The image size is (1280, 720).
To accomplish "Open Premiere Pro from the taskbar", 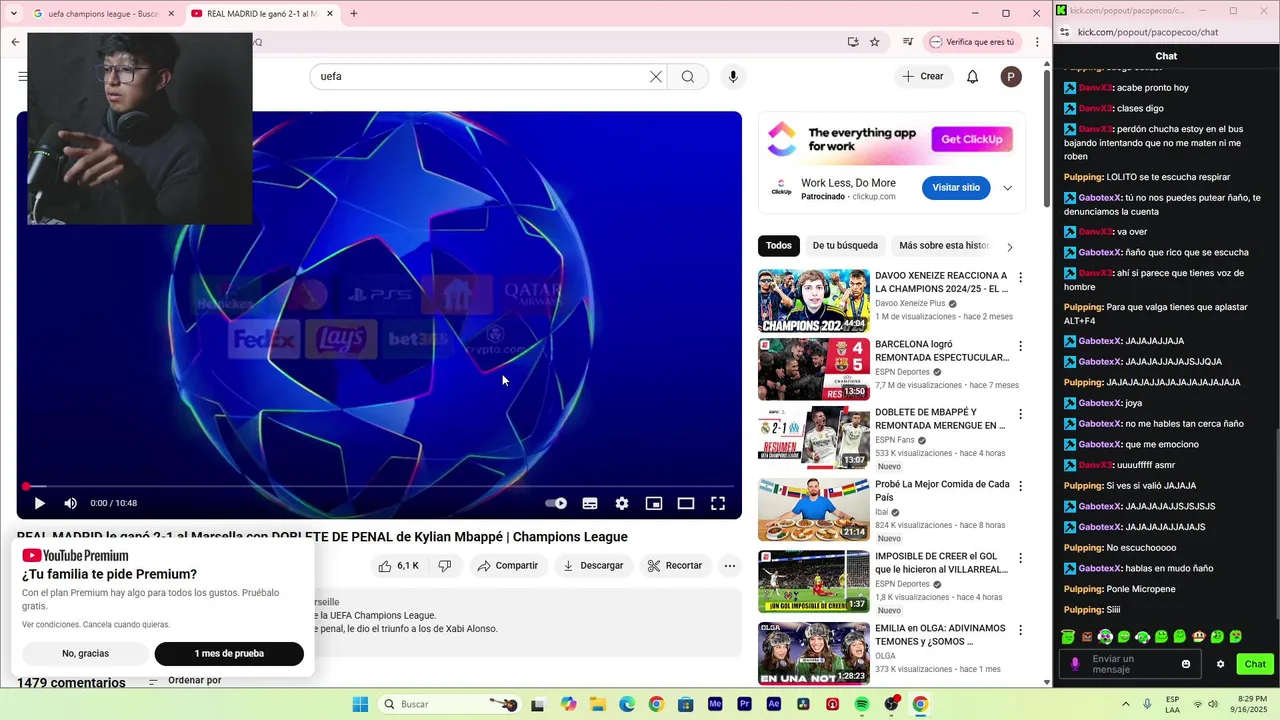I will 744,704.
